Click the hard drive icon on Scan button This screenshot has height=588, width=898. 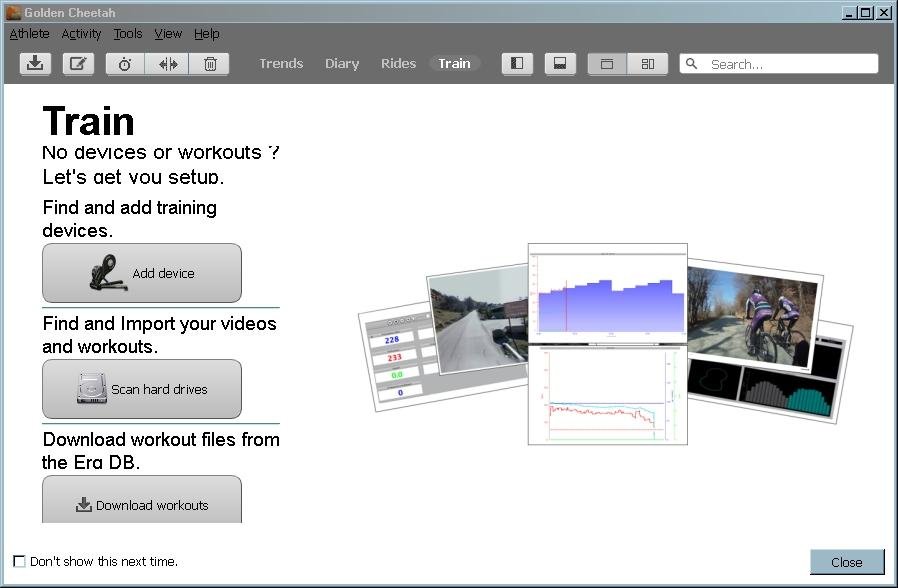[92, 388]
